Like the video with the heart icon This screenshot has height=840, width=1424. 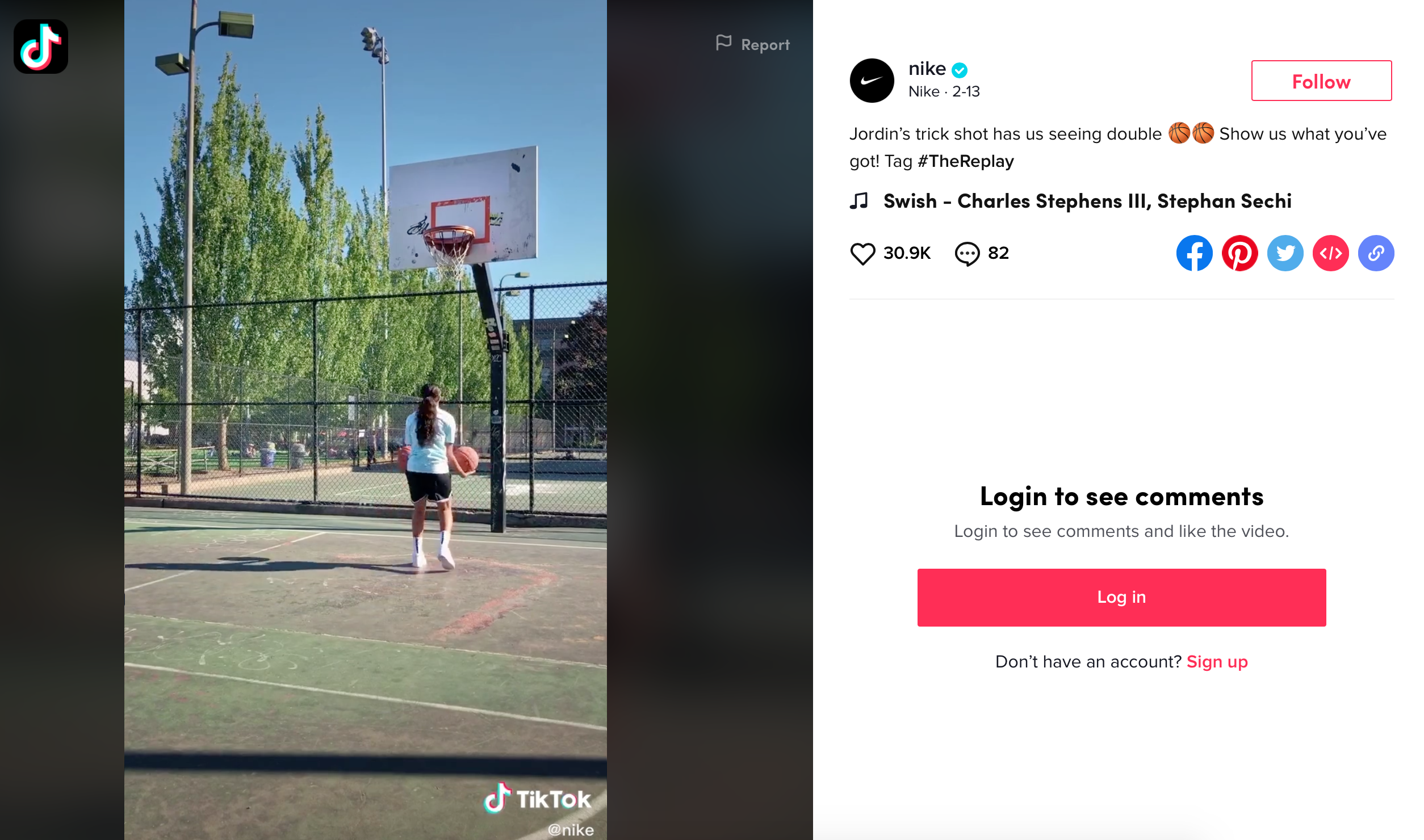862,254
